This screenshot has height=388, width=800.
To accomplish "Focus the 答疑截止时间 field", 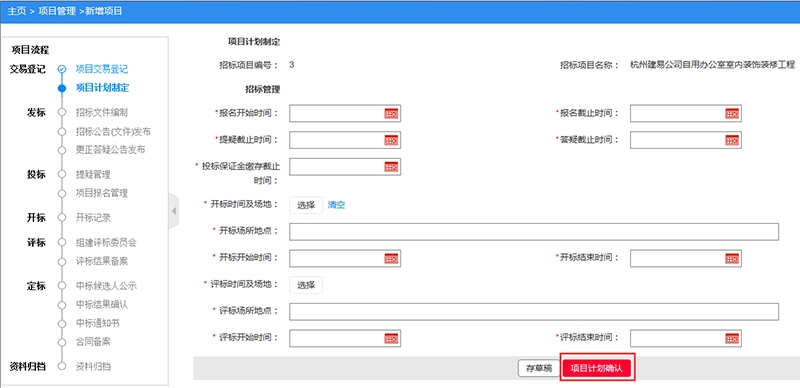I will (x=686, y=140).
